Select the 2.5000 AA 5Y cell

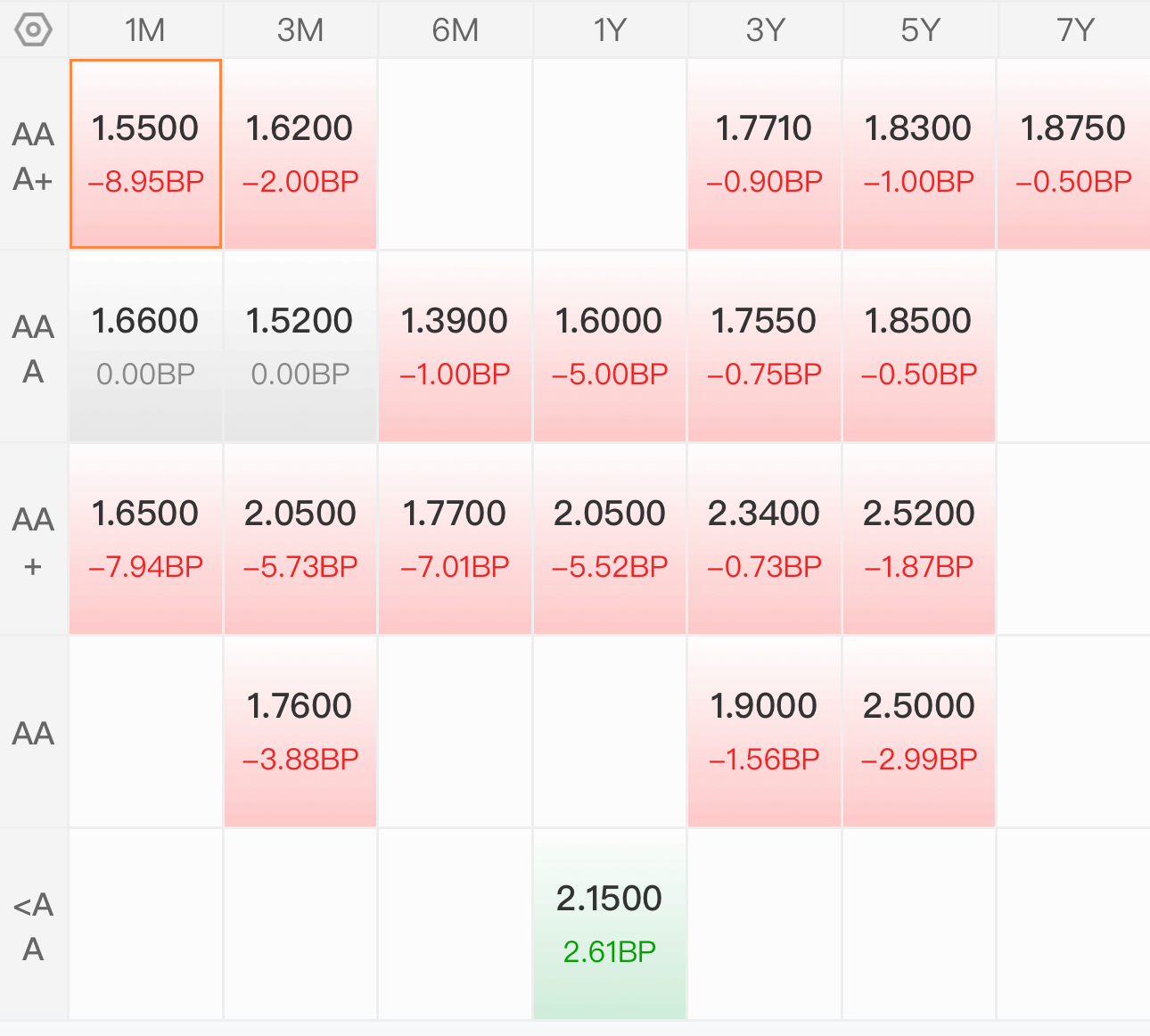click(919, 732)
